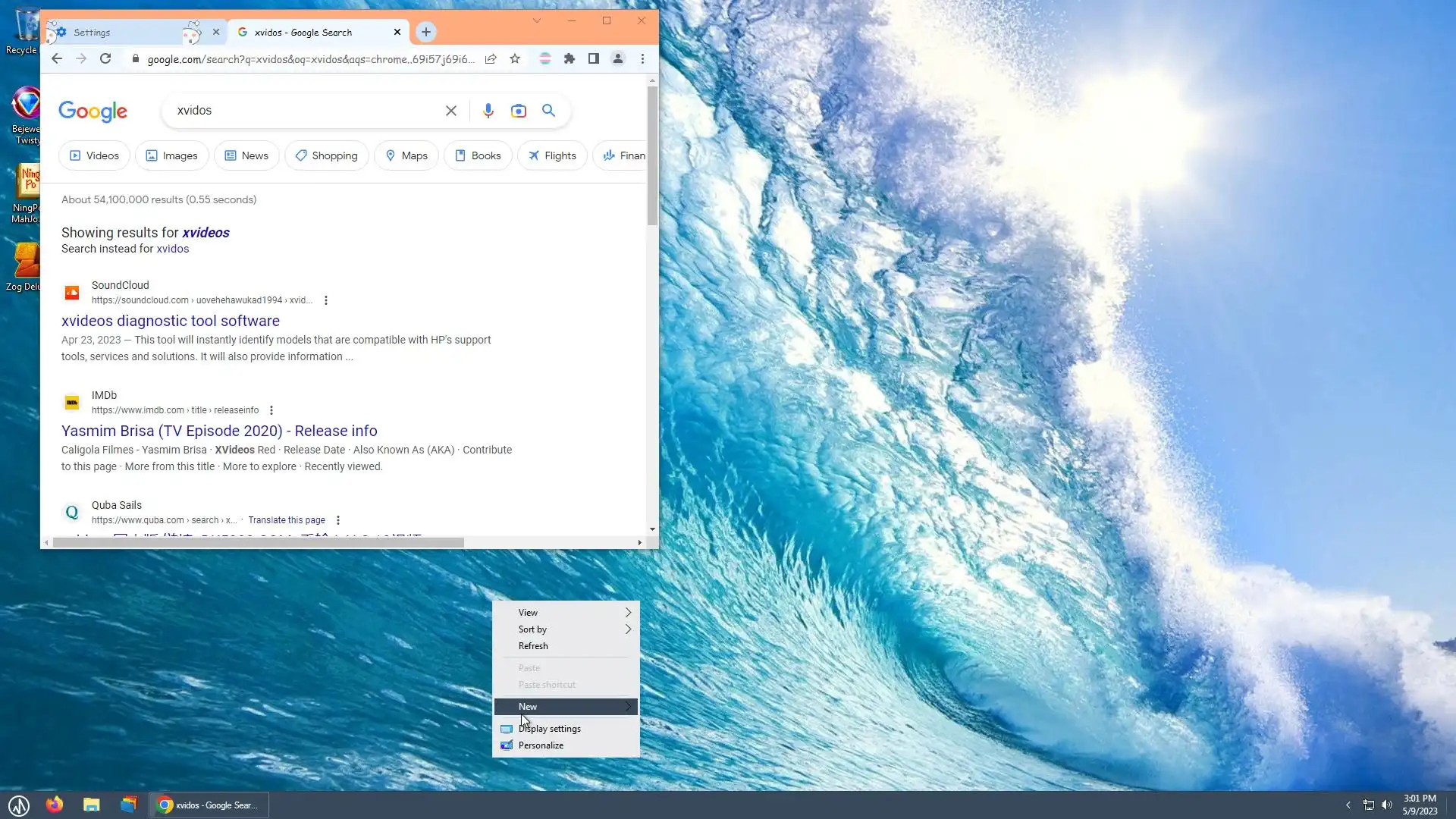Image resolution: width=1456 pixels, height=819 pixels.
Task: Click the voice search microphone icon
Action: tap(488, 111)
